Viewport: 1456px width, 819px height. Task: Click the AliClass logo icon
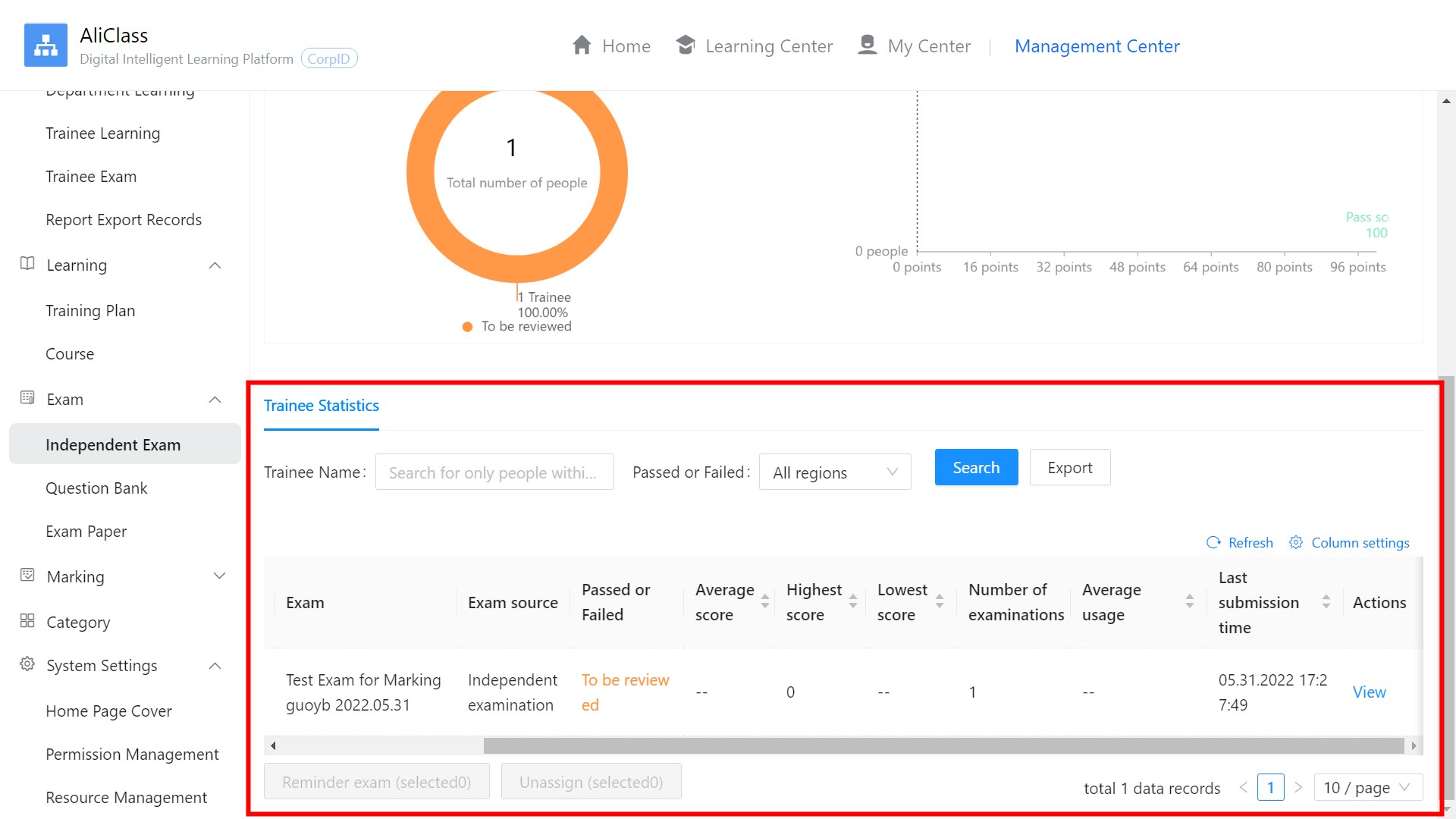click(x=45, y=45)
